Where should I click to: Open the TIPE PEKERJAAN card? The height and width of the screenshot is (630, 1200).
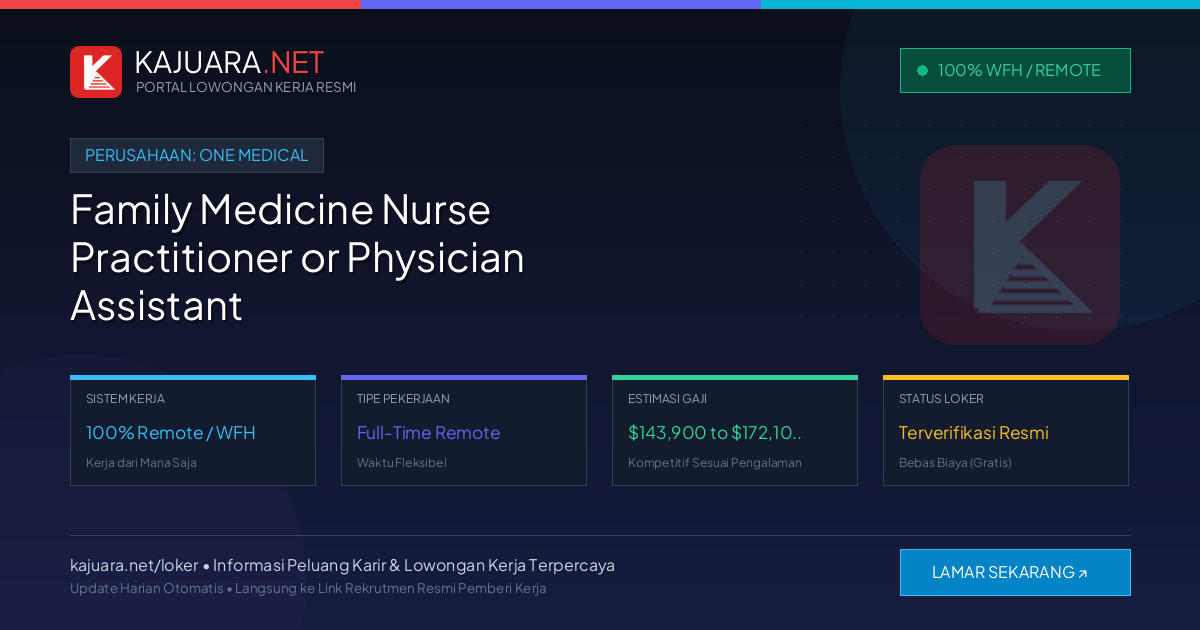(464, 431)
